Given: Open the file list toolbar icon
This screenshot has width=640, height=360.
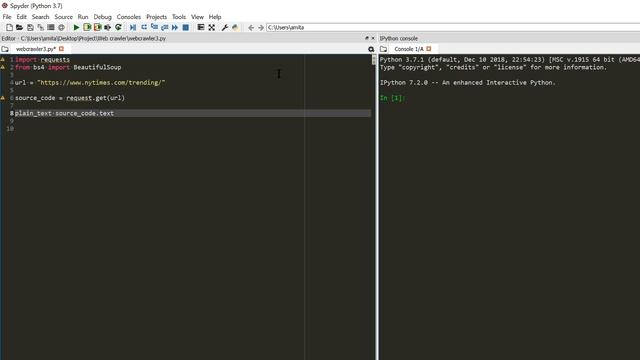Looking at the screenshot, I should tap(51, 27).
